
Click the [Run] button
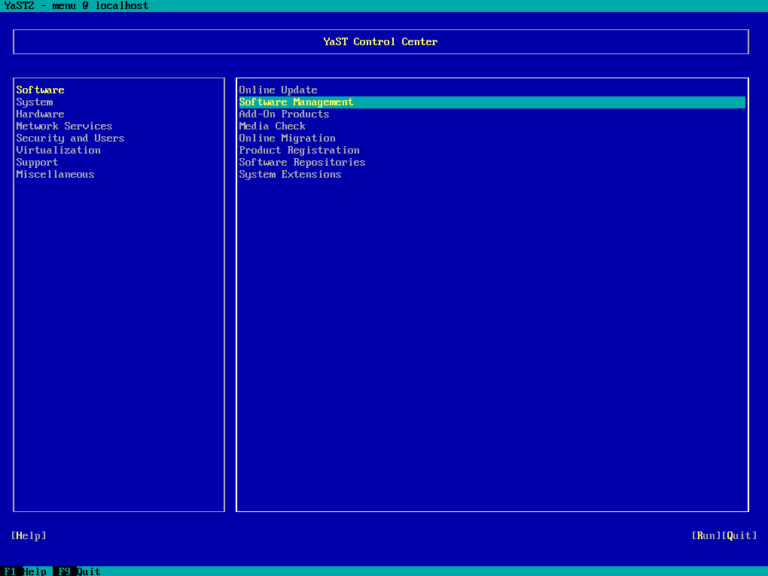[x=706, y=536]
